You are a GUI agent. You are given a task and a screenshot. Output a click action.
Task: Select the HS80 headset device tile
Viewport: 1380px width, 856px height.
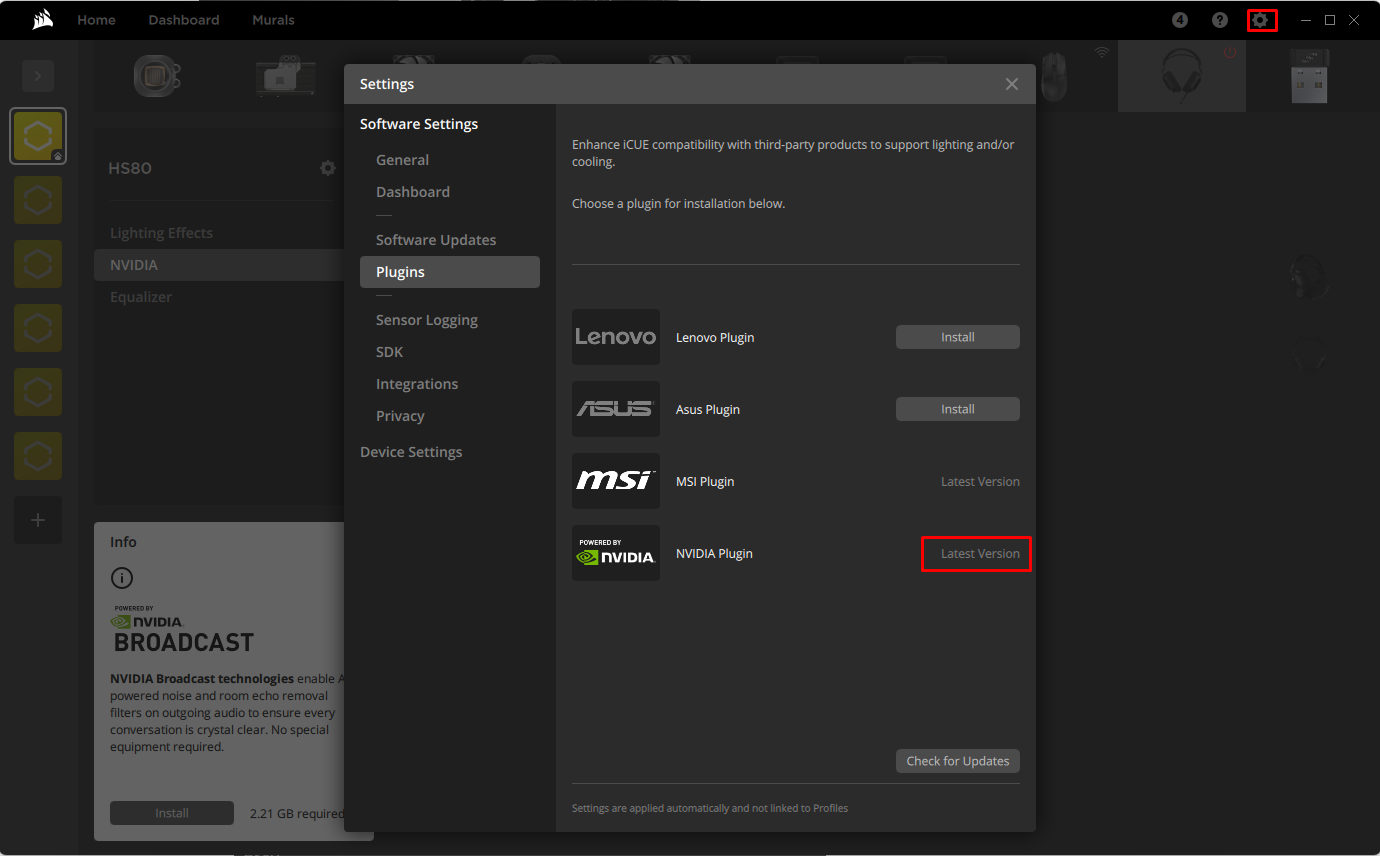pos(1182,76)
